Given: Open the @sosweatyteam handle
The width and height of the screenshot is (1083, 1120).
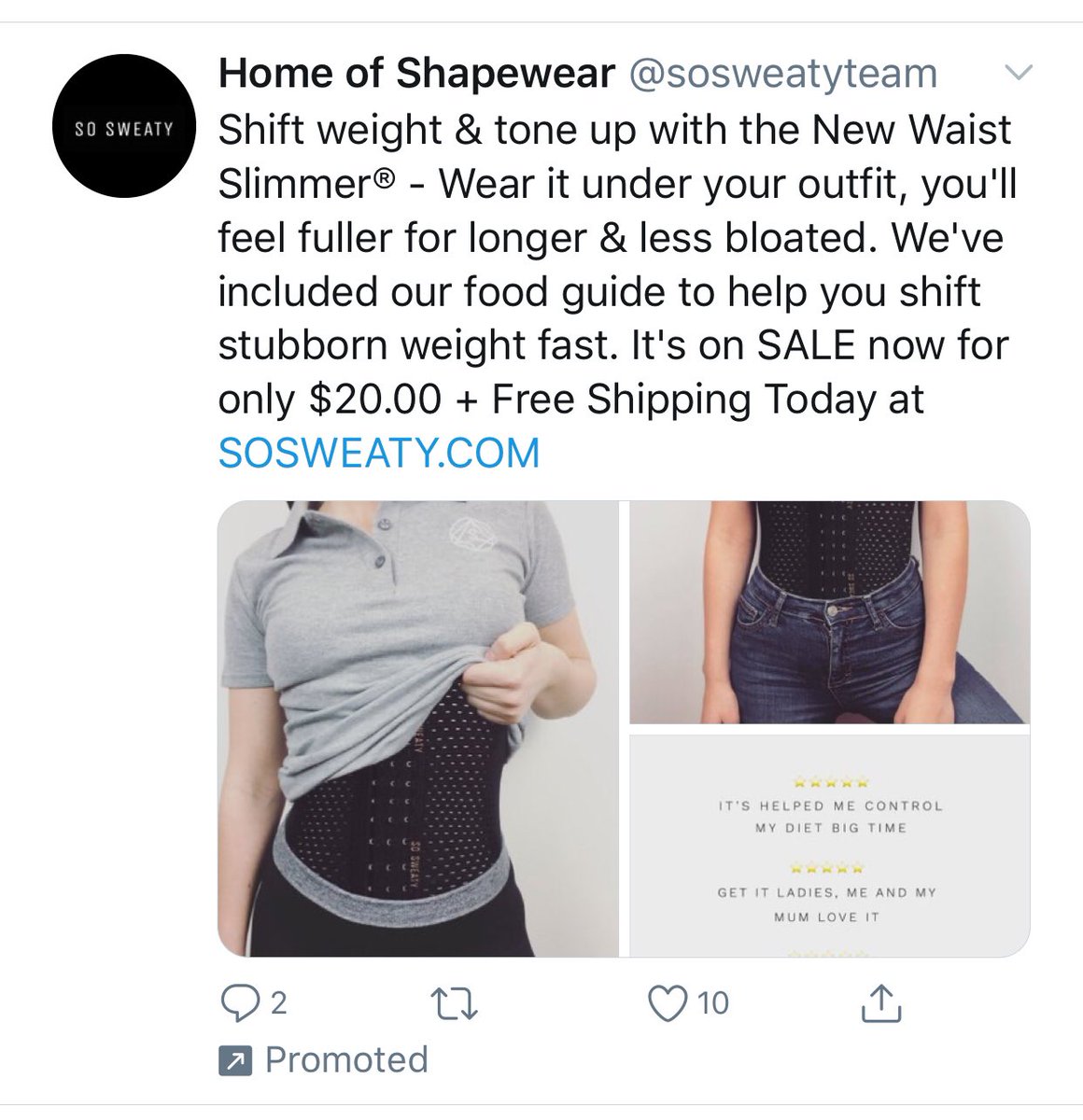Looking at the screenshot, I should pyautogui.click(x=783, y=73).
